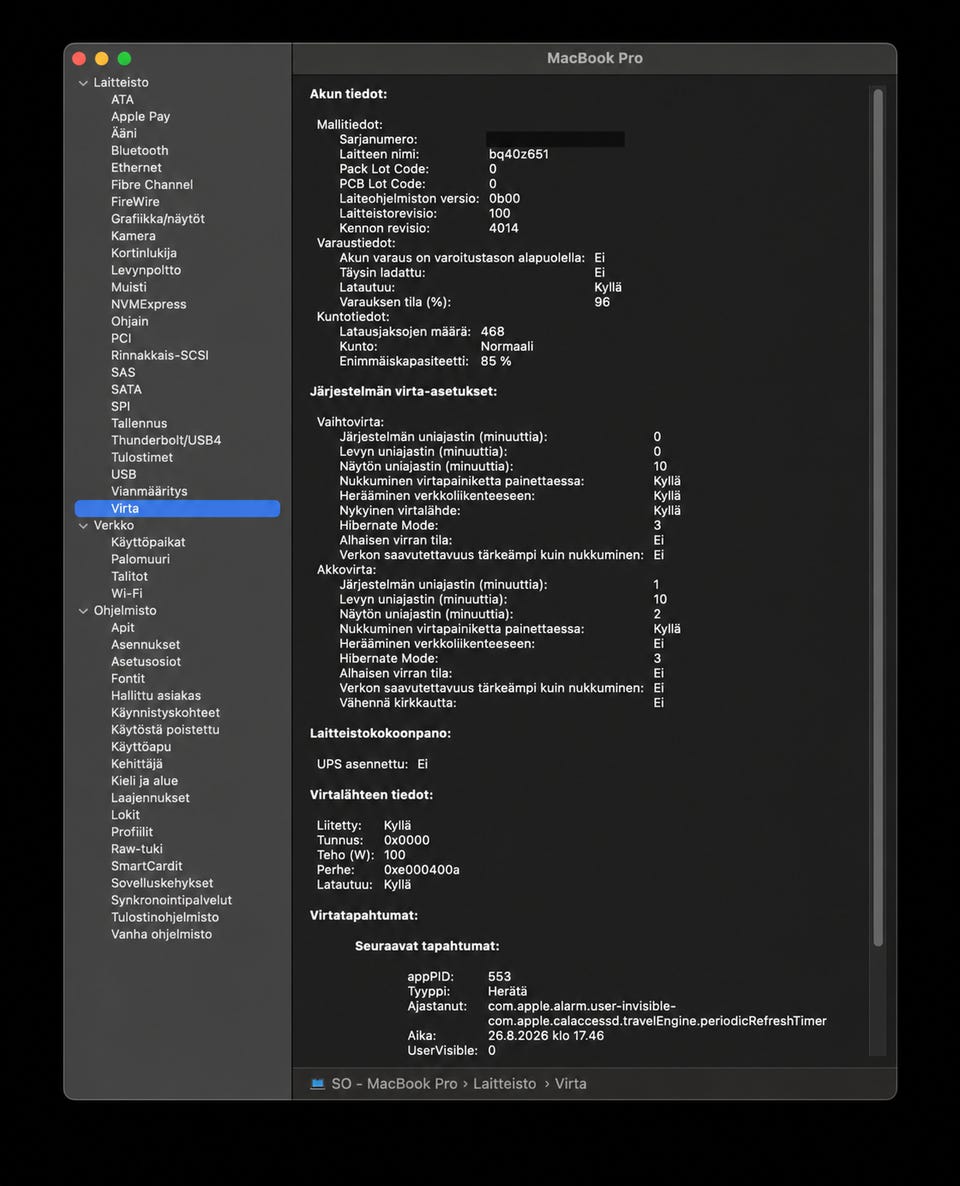This screenshot has height=1186, width=960.
Task: Select Käynnistyskohteet in the sidebar
Action: tap(165, 713)
